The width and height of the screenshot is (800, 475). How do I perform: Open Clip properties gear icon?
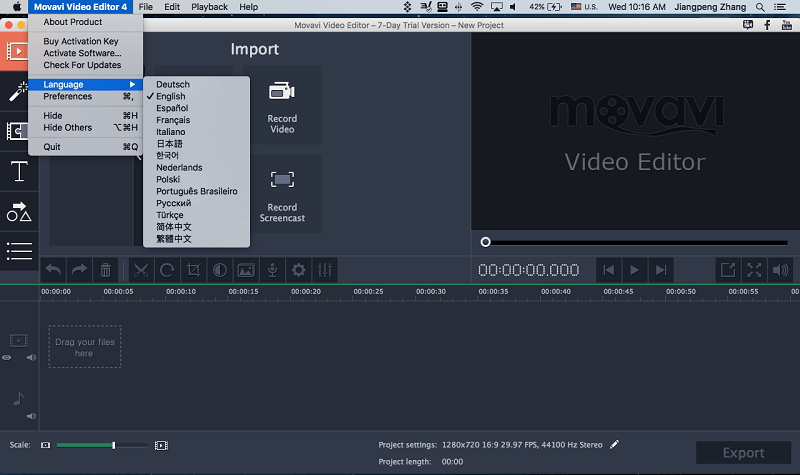pos(298,270)
